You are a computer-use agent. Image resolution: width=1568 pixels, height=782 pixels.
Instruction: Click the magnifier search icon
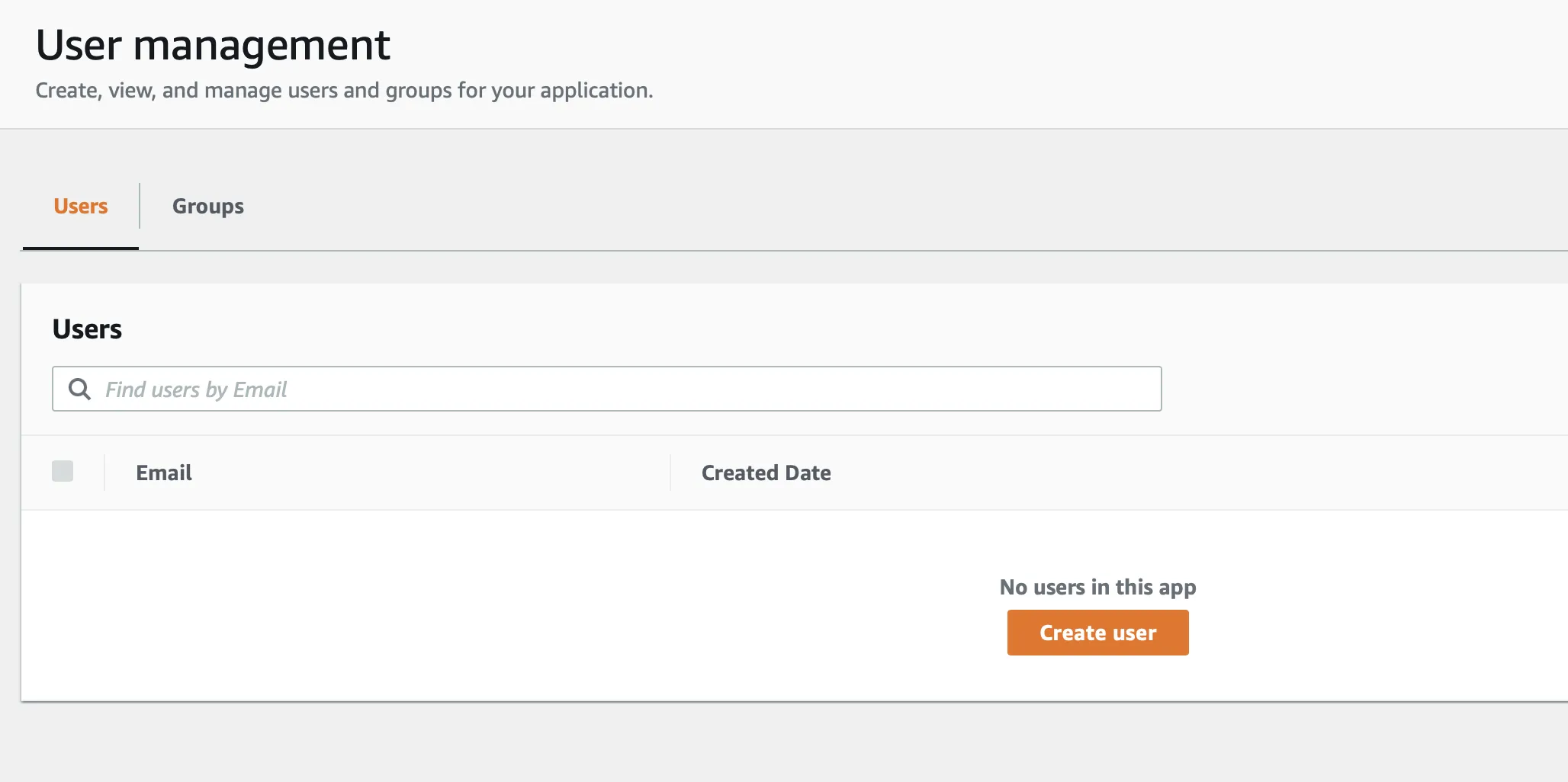click(x=79, y=389)
